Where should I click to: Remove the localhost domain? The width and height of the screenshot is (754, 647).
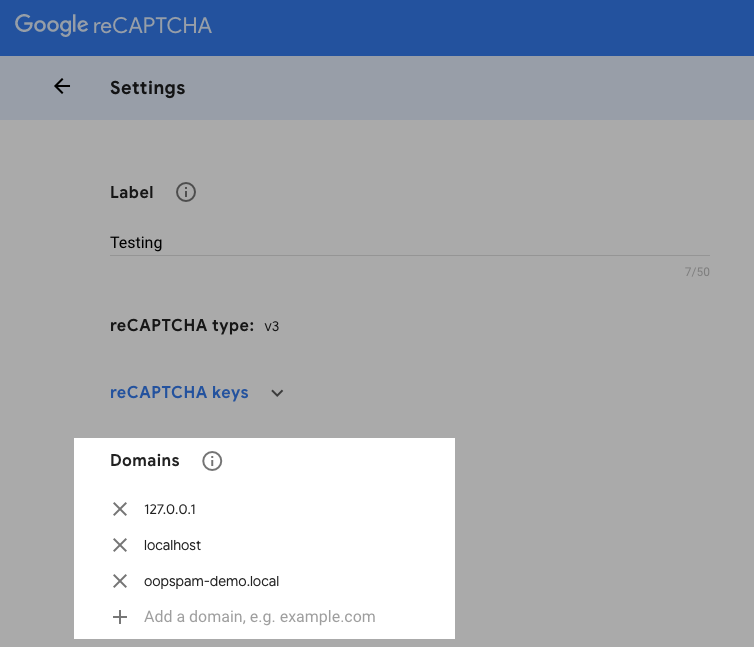[120, 545]
